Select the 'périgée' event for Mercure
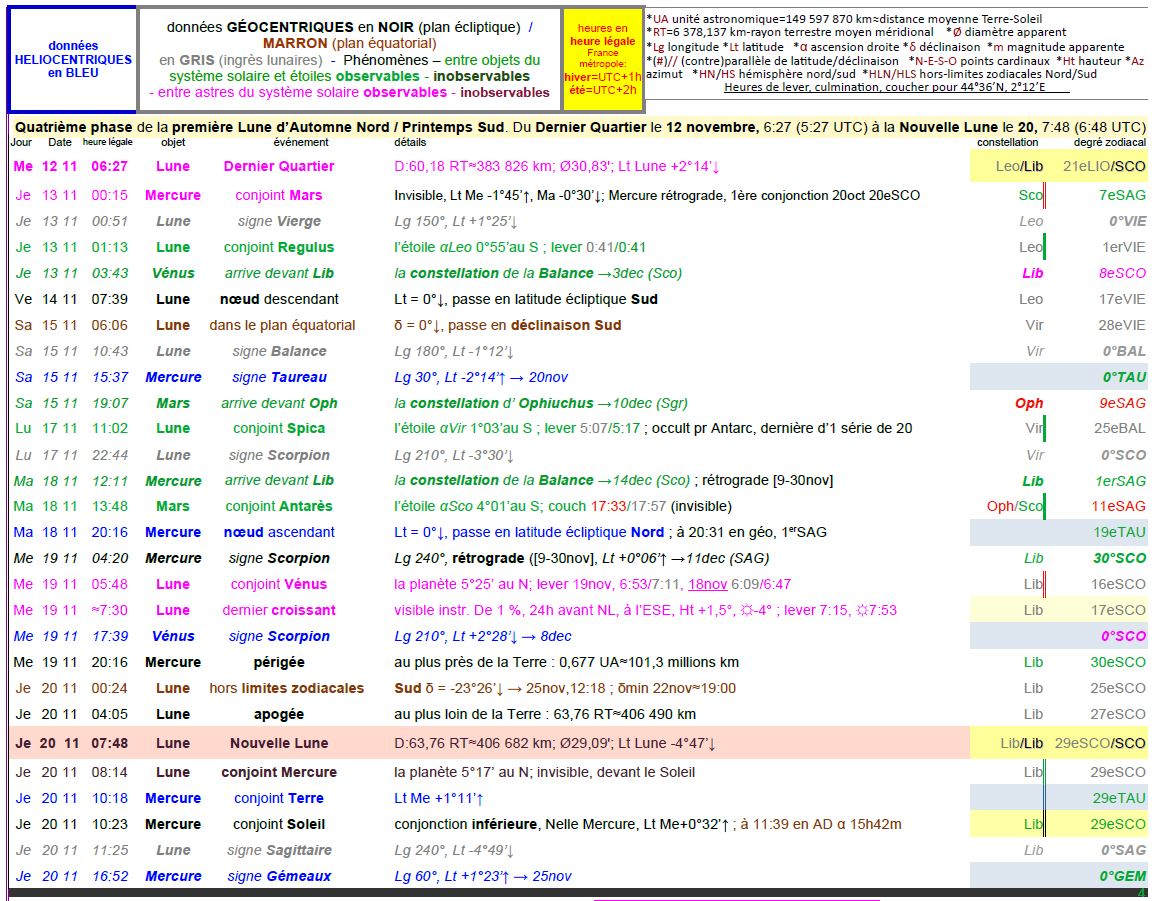Viewport: 1158px width, 901px height. click(x=278, y=662)
